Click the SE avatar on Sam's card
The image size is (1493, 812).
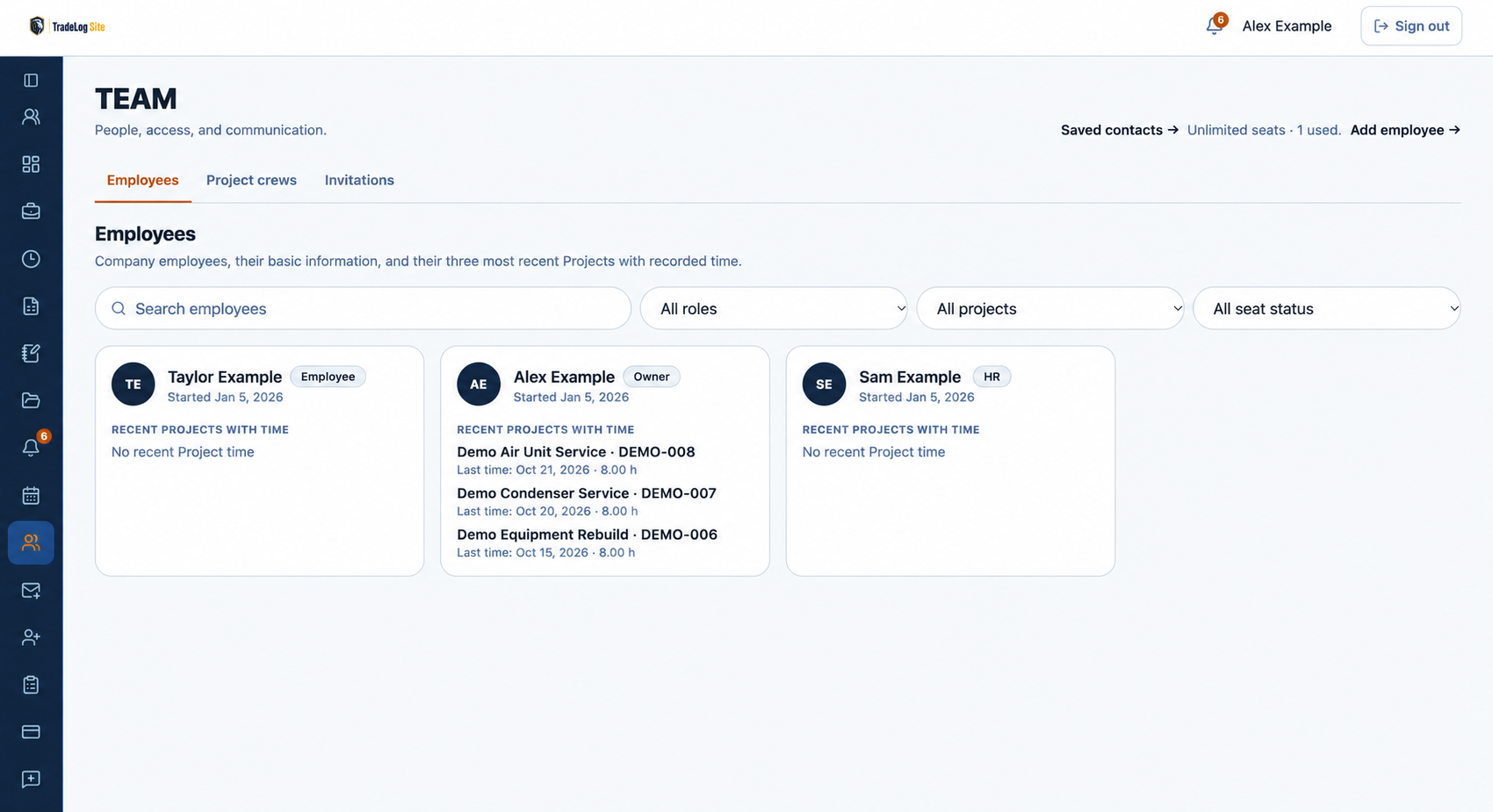point(824,384)
